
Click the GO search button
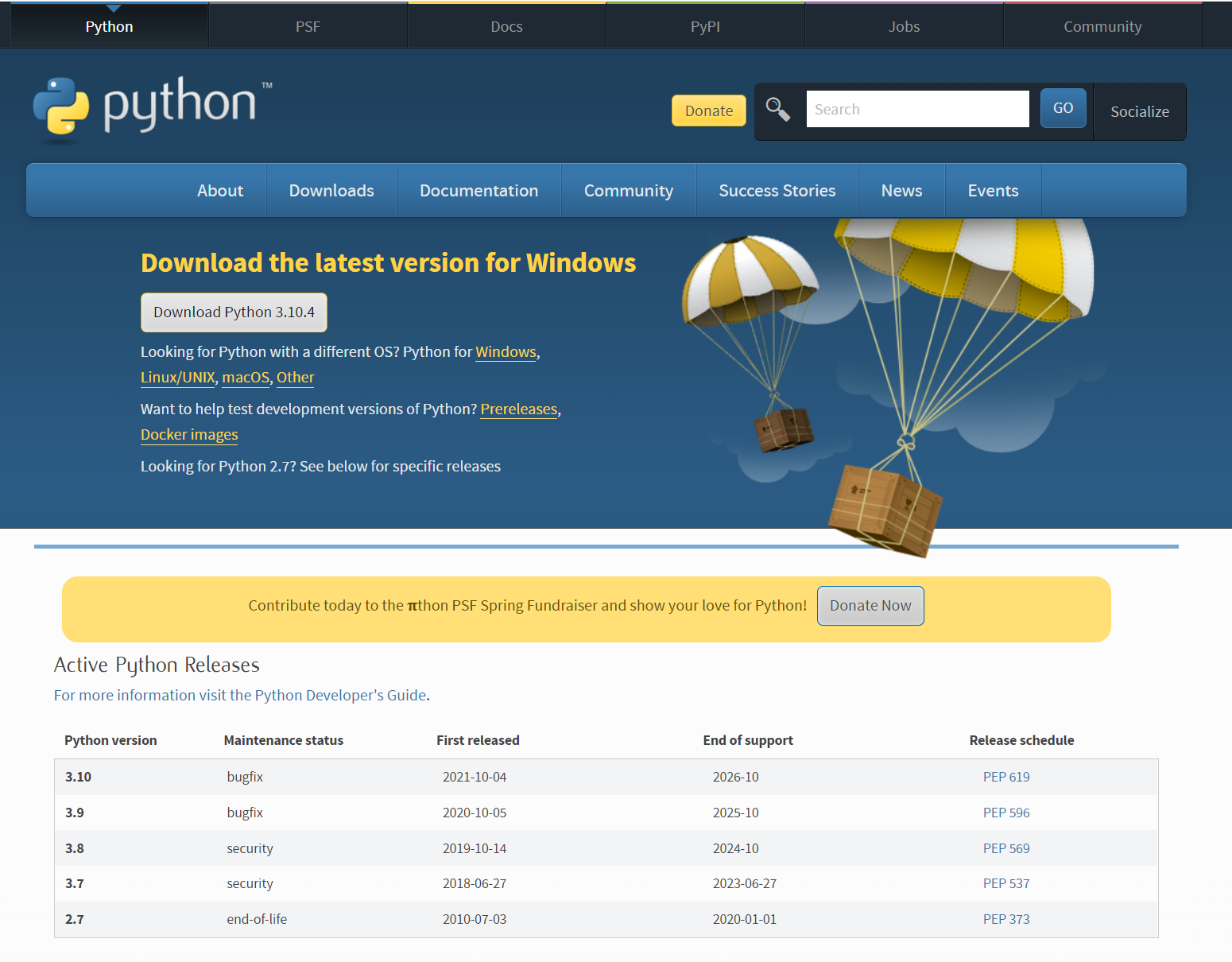coord(1063,108)
